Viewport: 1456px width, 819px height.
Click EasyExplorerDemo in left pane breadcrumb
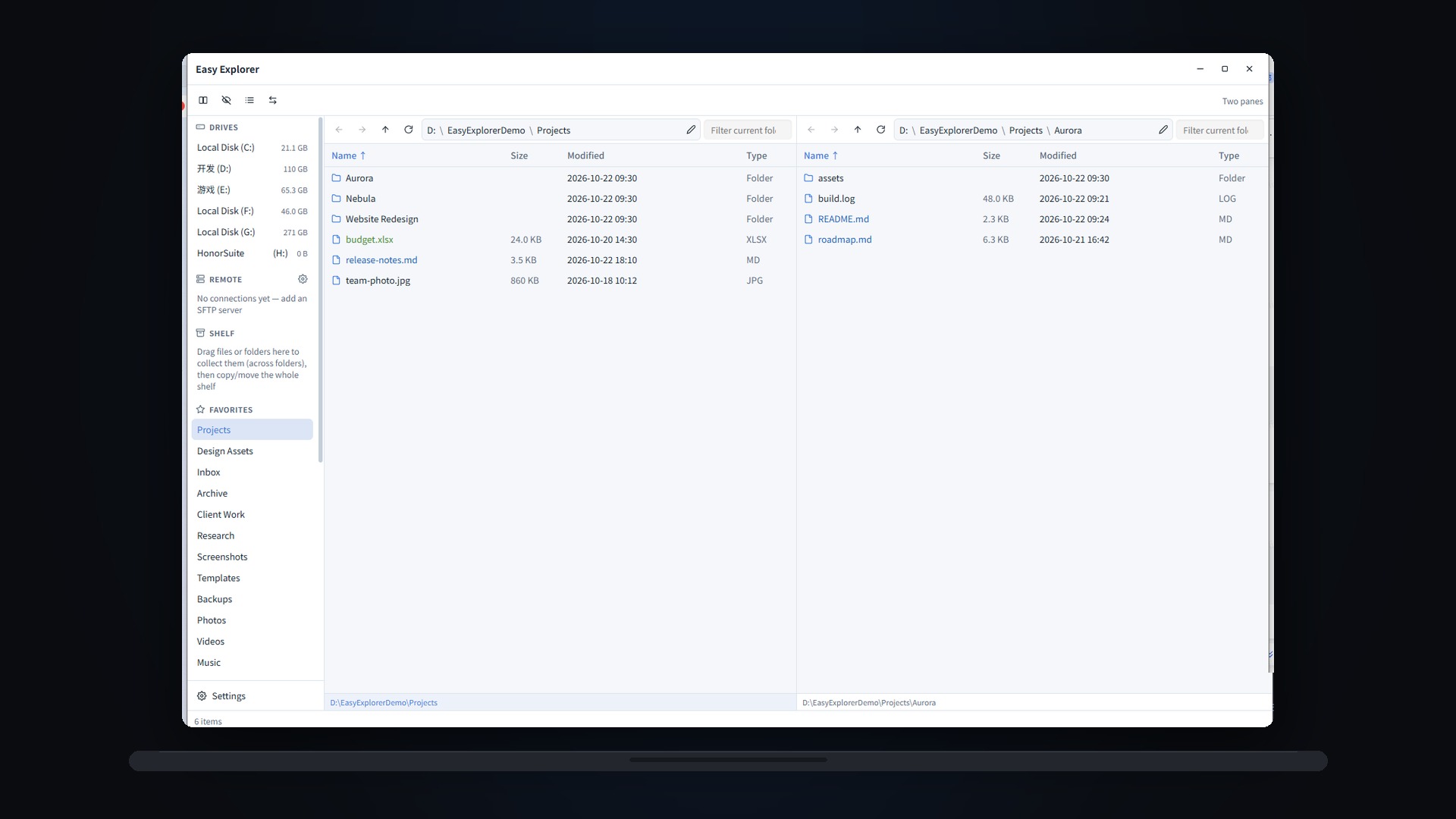[486, 130]
